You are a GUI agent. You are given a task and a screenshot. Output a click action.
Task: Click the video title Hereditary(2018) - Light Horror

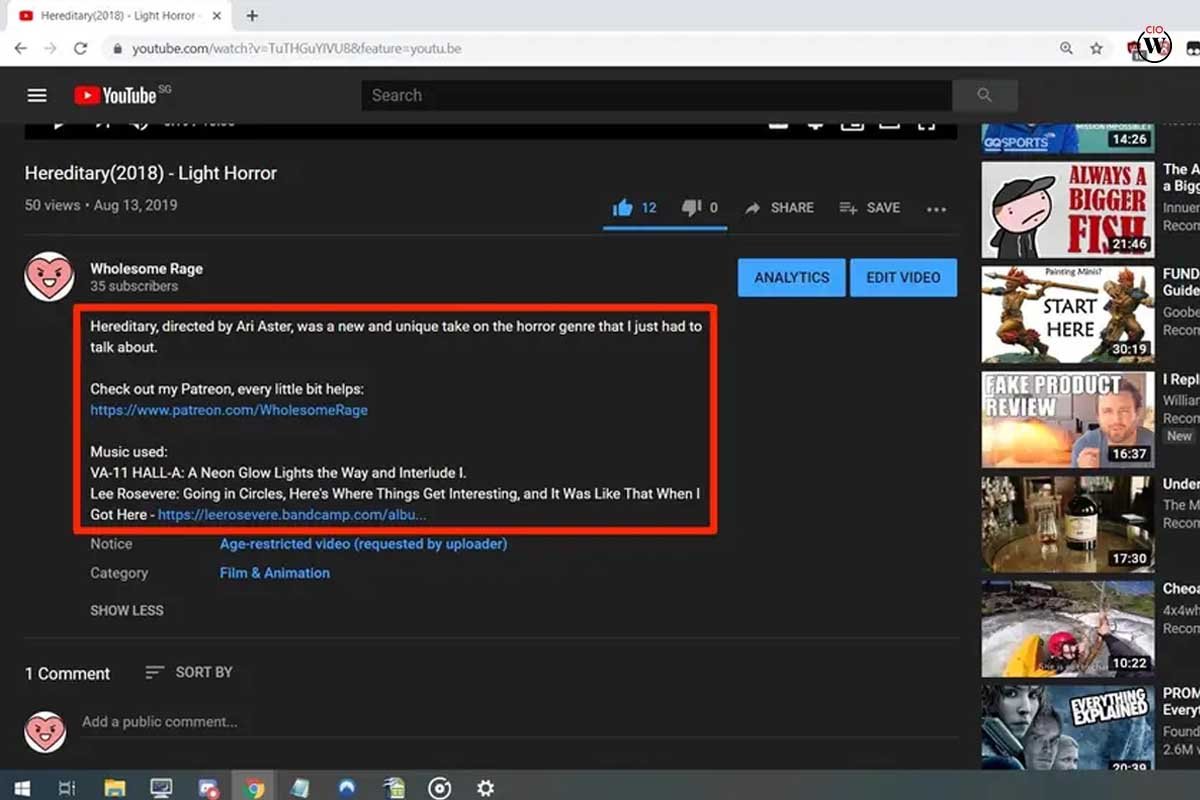[151, 173]
